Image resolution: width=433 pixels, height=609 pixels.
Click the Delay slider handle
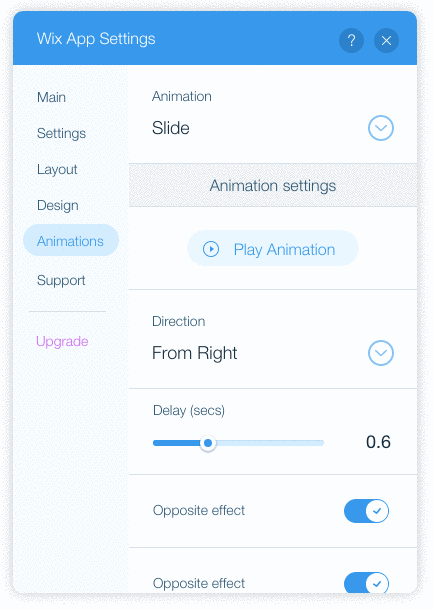[x=208, y=443]
